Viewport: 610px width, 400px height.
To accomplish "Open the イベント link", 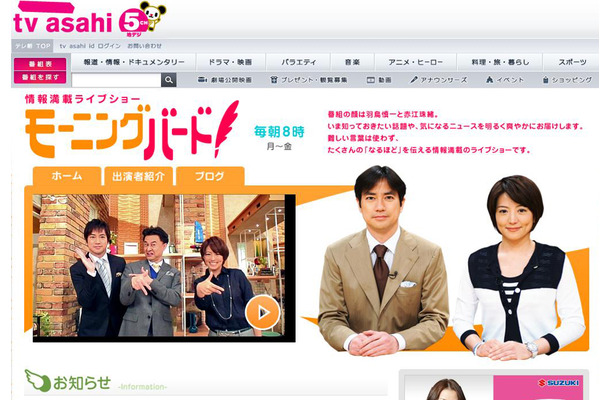I will pos(510,80).
